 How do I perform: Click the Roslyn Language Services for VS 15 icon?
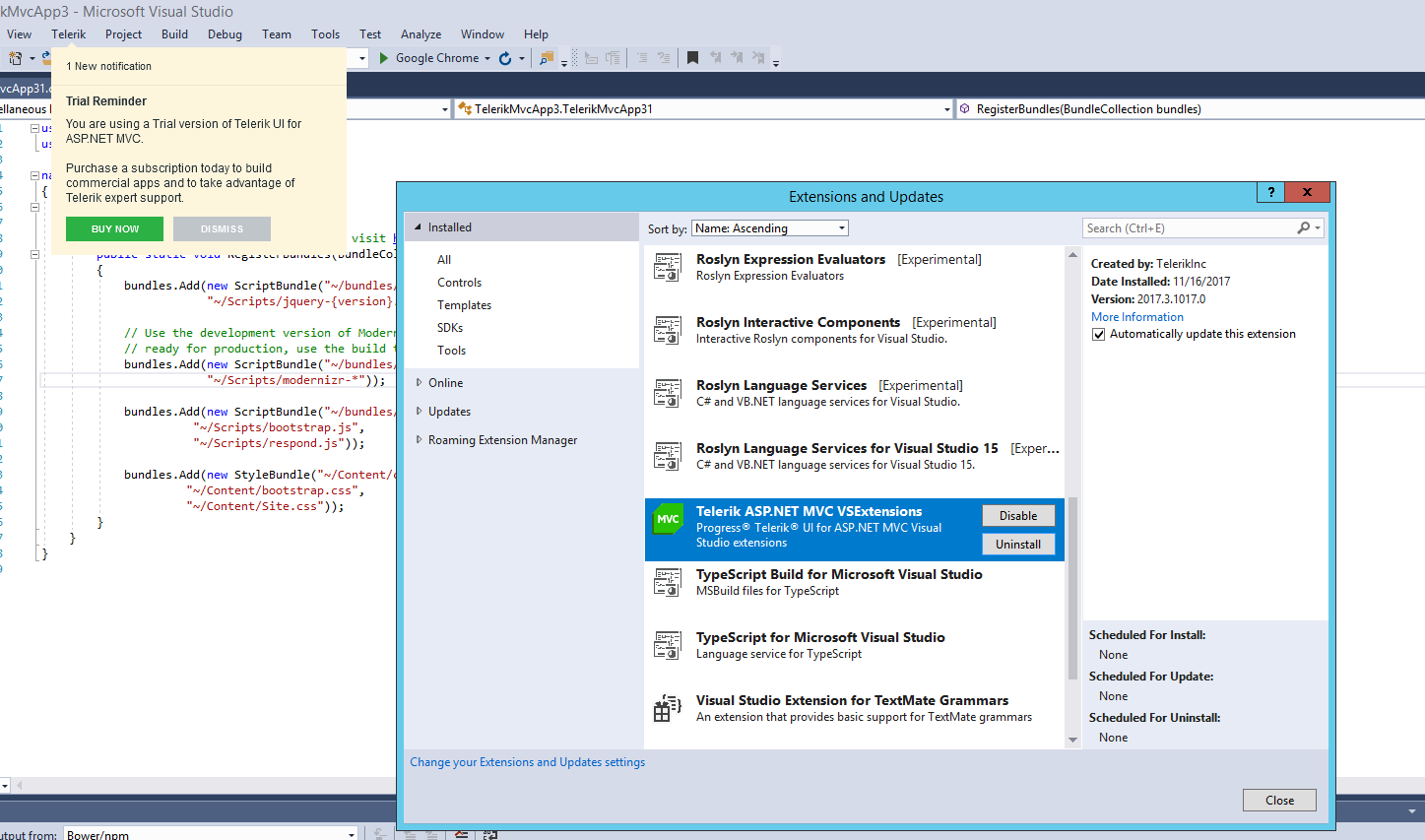pyautogui.click(x=668, y=456)
